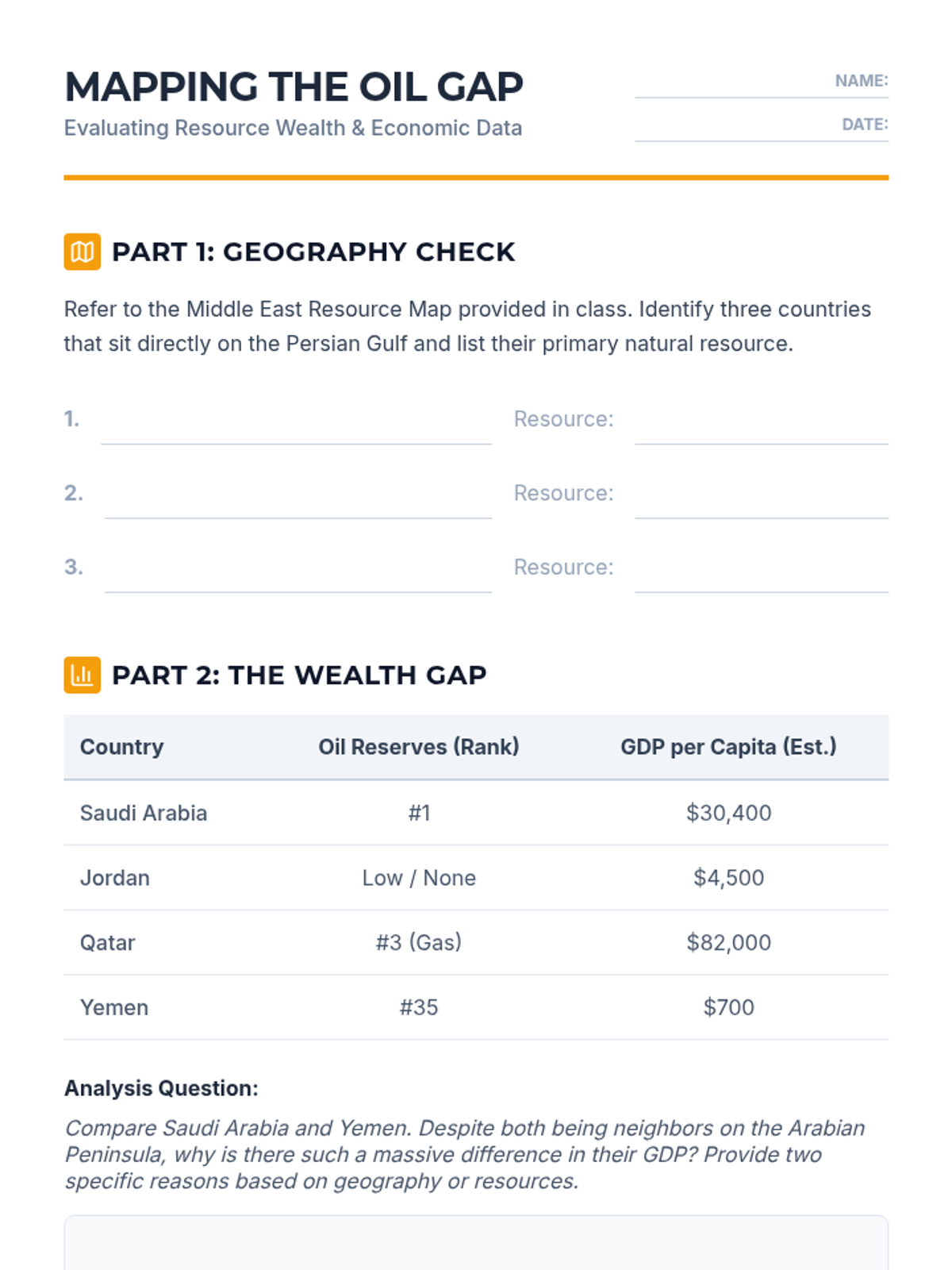
Task: Select the Saudi Arabia table row
Action: (x=476, y=813)
